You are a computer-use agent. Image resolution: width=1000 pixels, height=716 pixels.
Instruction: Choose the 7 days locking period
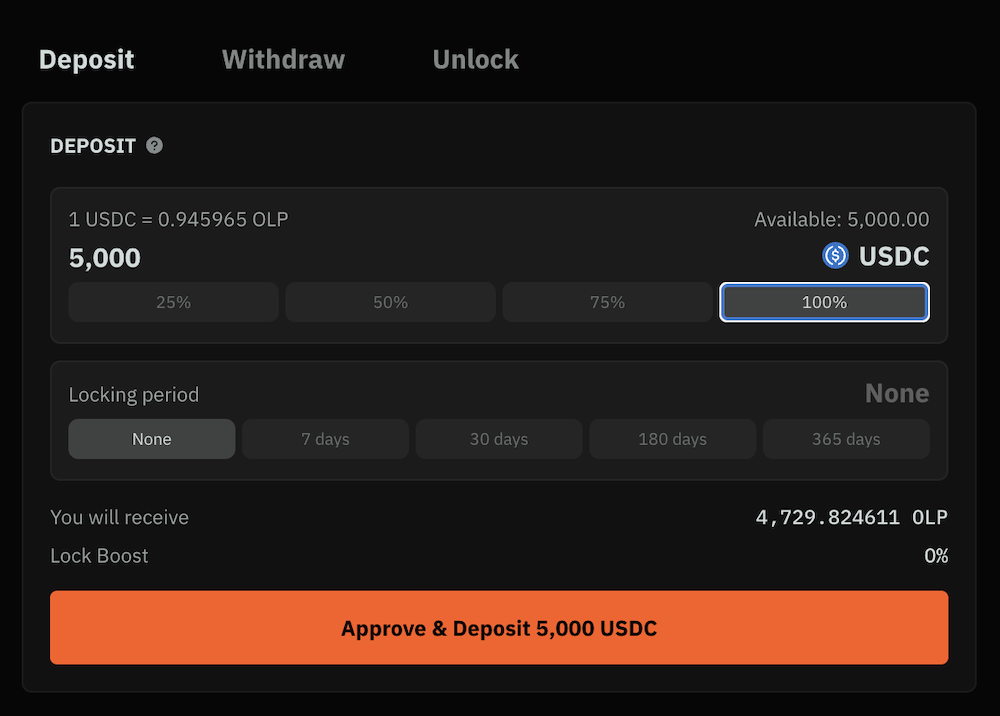pos(325,439)
